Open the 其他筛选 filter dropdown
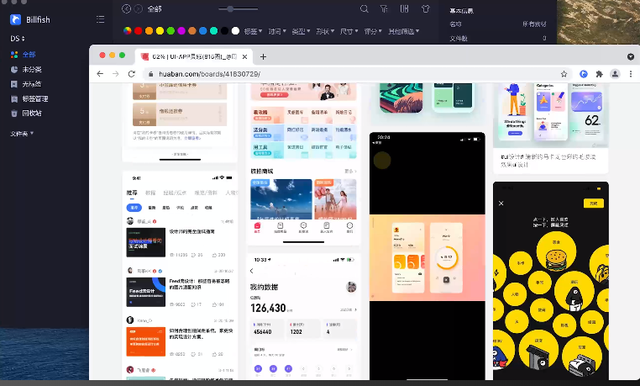640x386 pixels. click(x=404, y=31)
